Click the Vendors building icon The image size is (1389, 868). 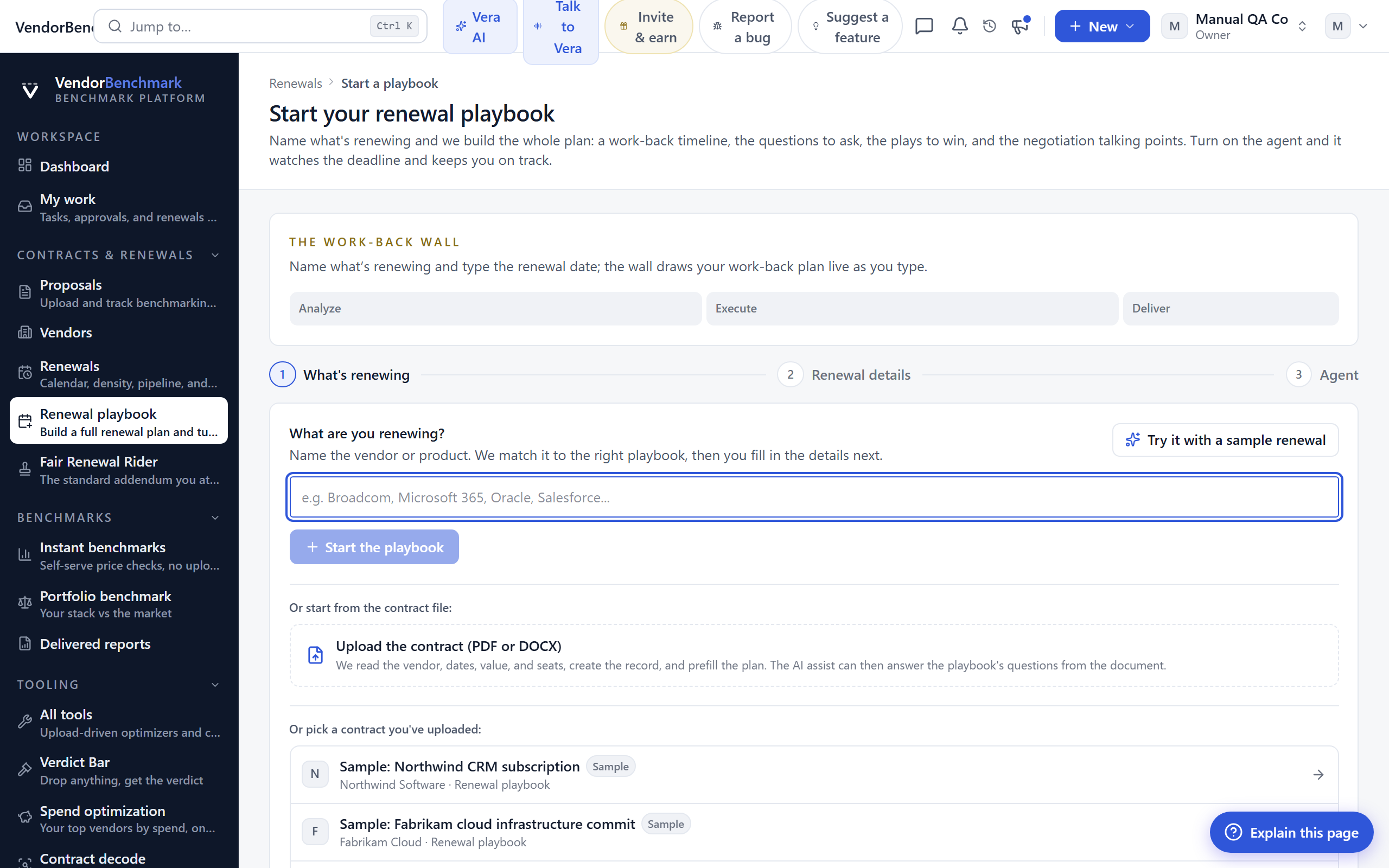(24, 332)
